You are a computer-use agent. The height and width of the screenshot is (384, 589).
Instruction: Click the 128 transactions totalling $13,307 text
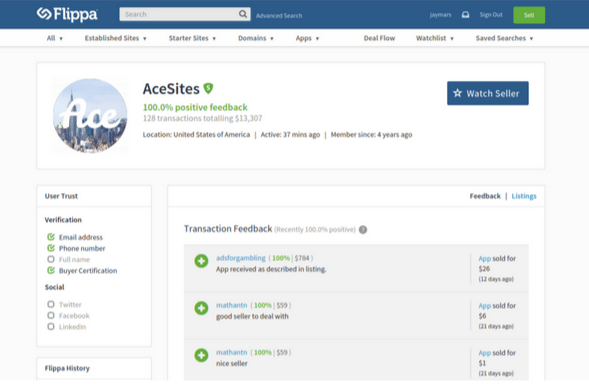click(202, 118)
